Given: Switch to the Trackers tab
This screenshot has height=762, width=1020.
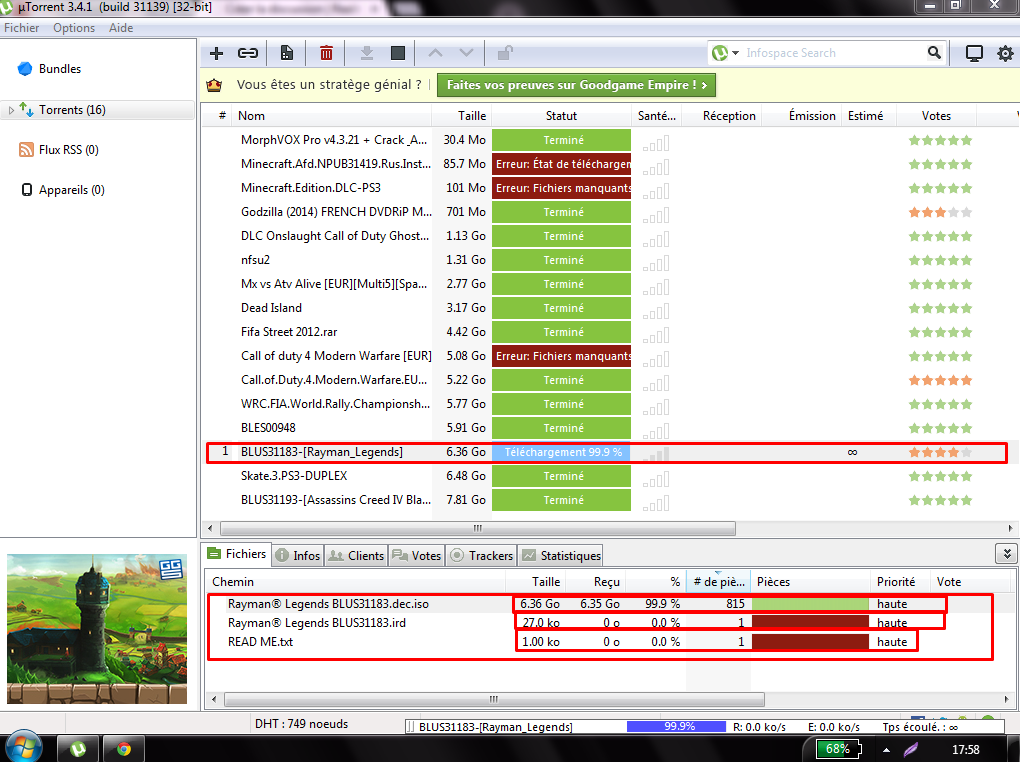Looking at the screenshot, I should pyautogui.click(x=481, y=556).
